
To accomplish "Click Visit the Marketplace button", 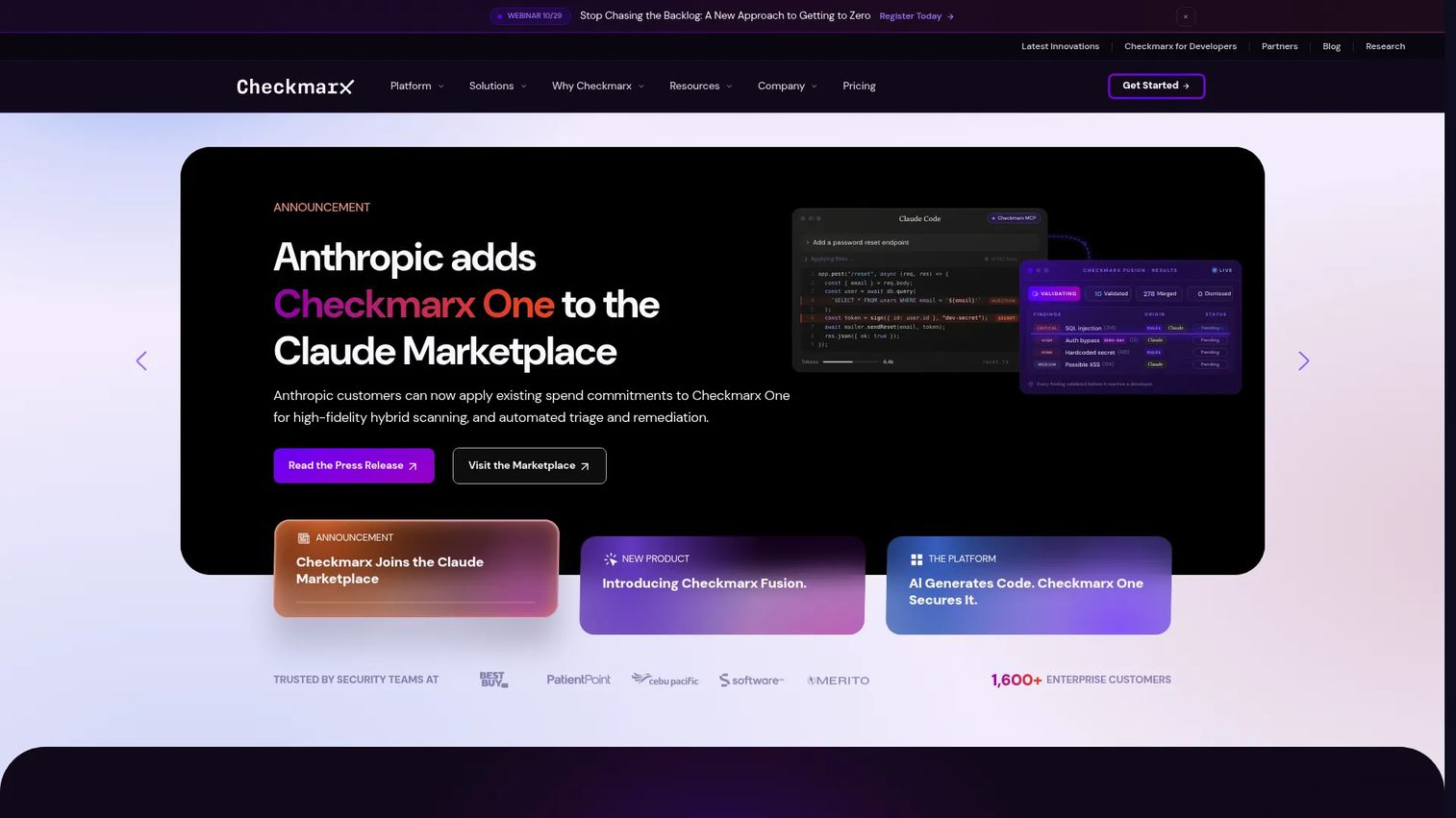I will pos(529,465).
